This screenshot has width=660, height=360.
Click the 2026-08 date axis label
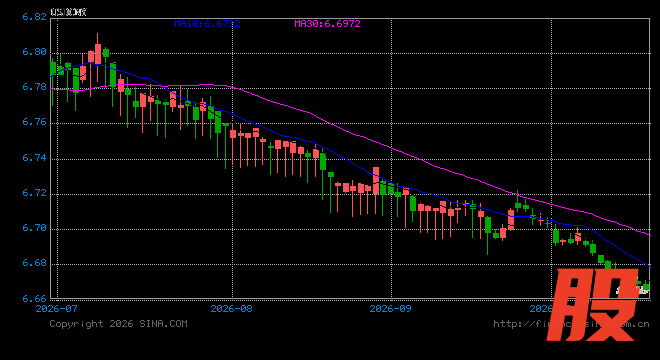232,309
